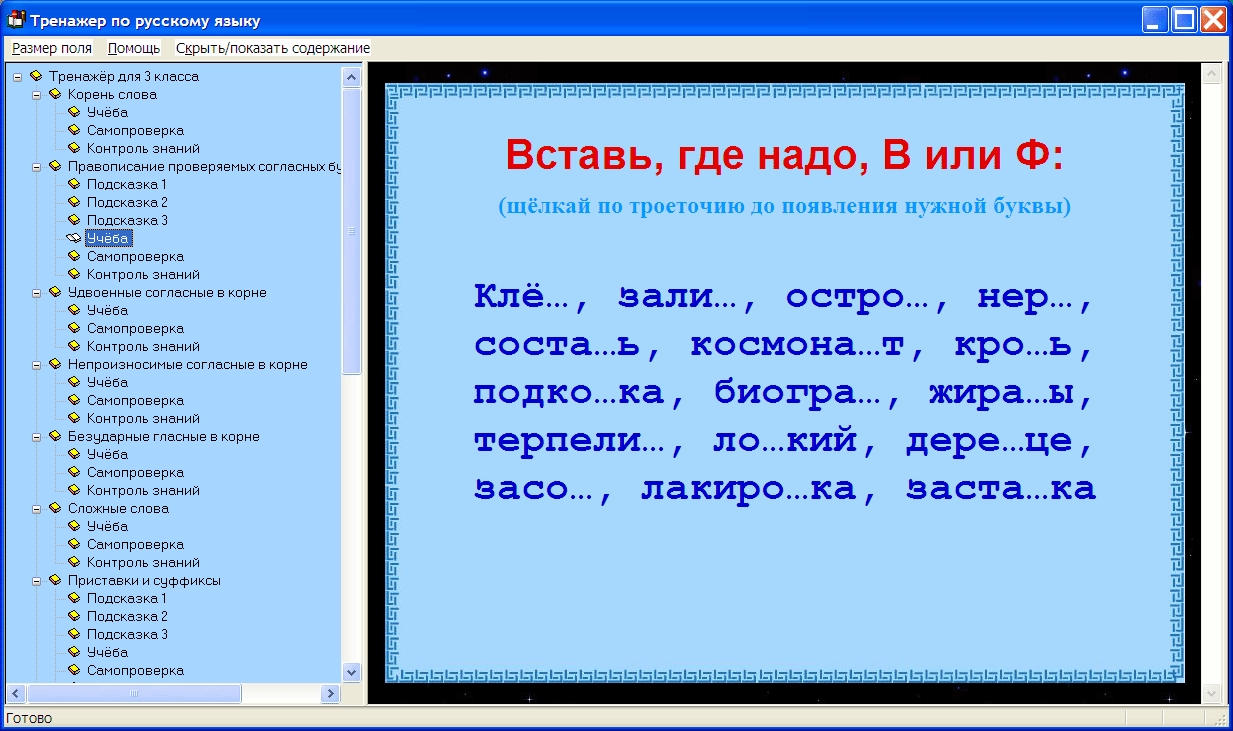1233x731 pixels.
Task: Collapse the Корень слова tree node
Action: click(37, 95)
